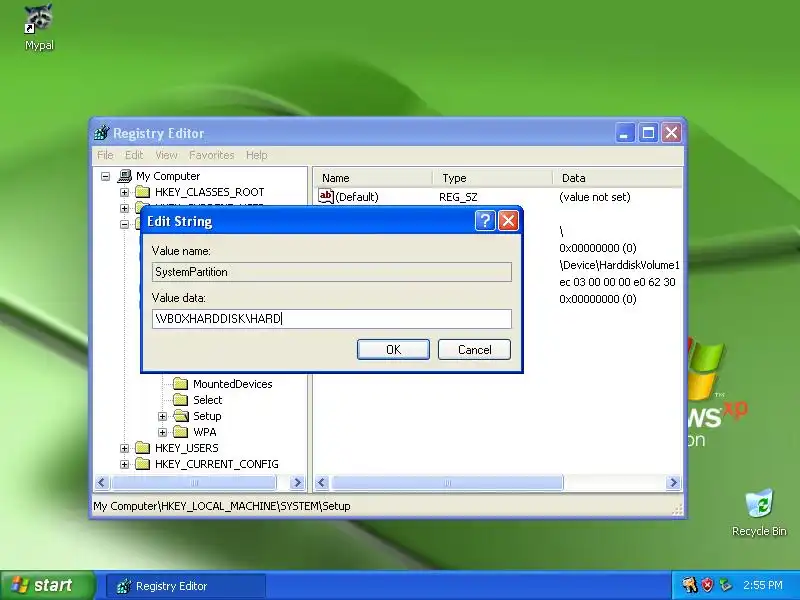This screenshot has height=600, width=800.
Task: Expand the HKEY_CURRENT_CONFIG node
Action: coord(124,464)
